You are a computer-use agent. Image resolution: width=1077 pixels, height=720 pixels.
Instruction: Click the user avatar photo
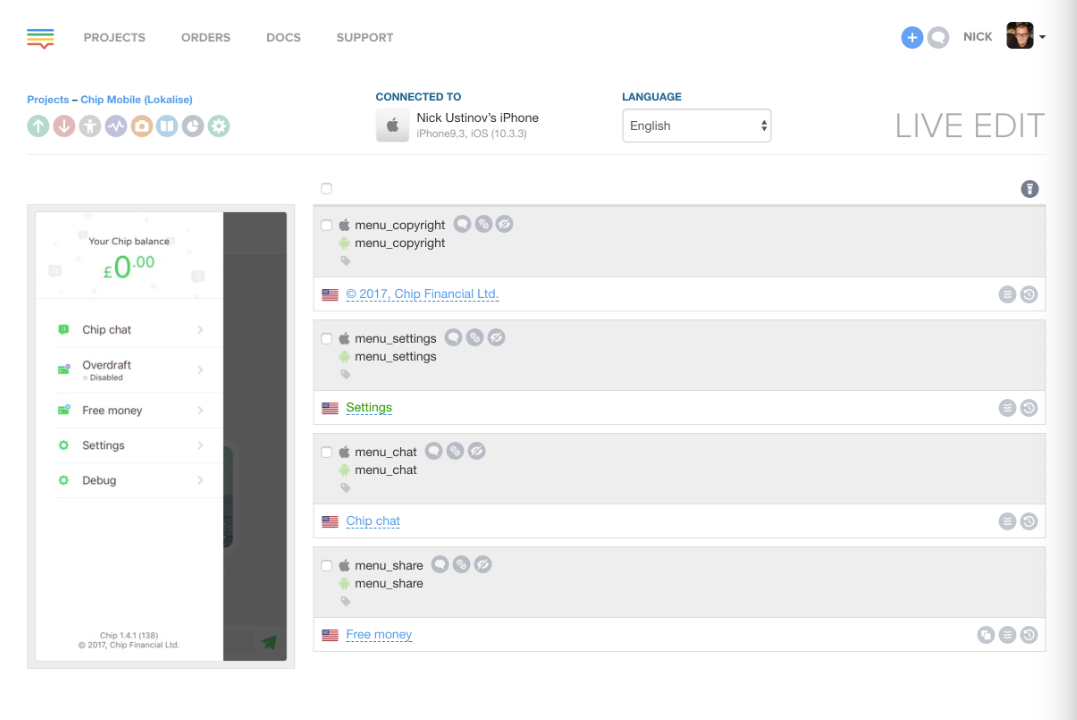(1019, 36)
